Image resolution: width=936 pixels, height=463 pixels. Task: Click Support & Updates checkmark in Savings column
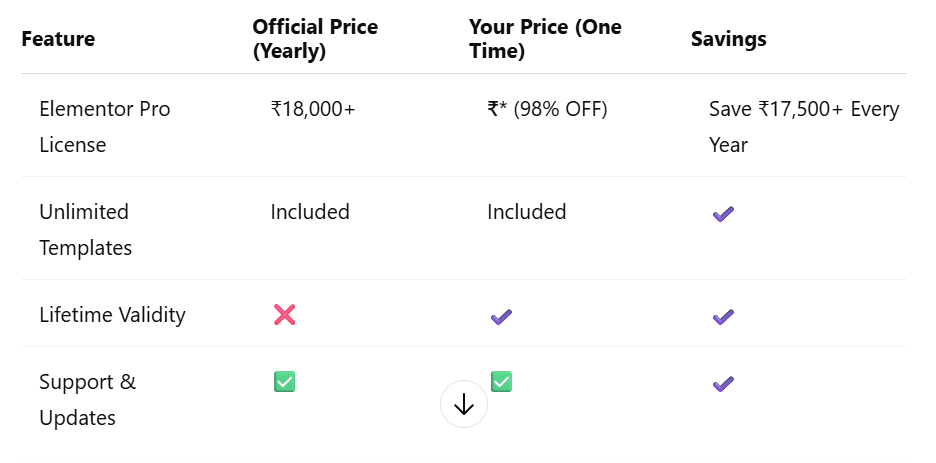click(x=723, y=382)
